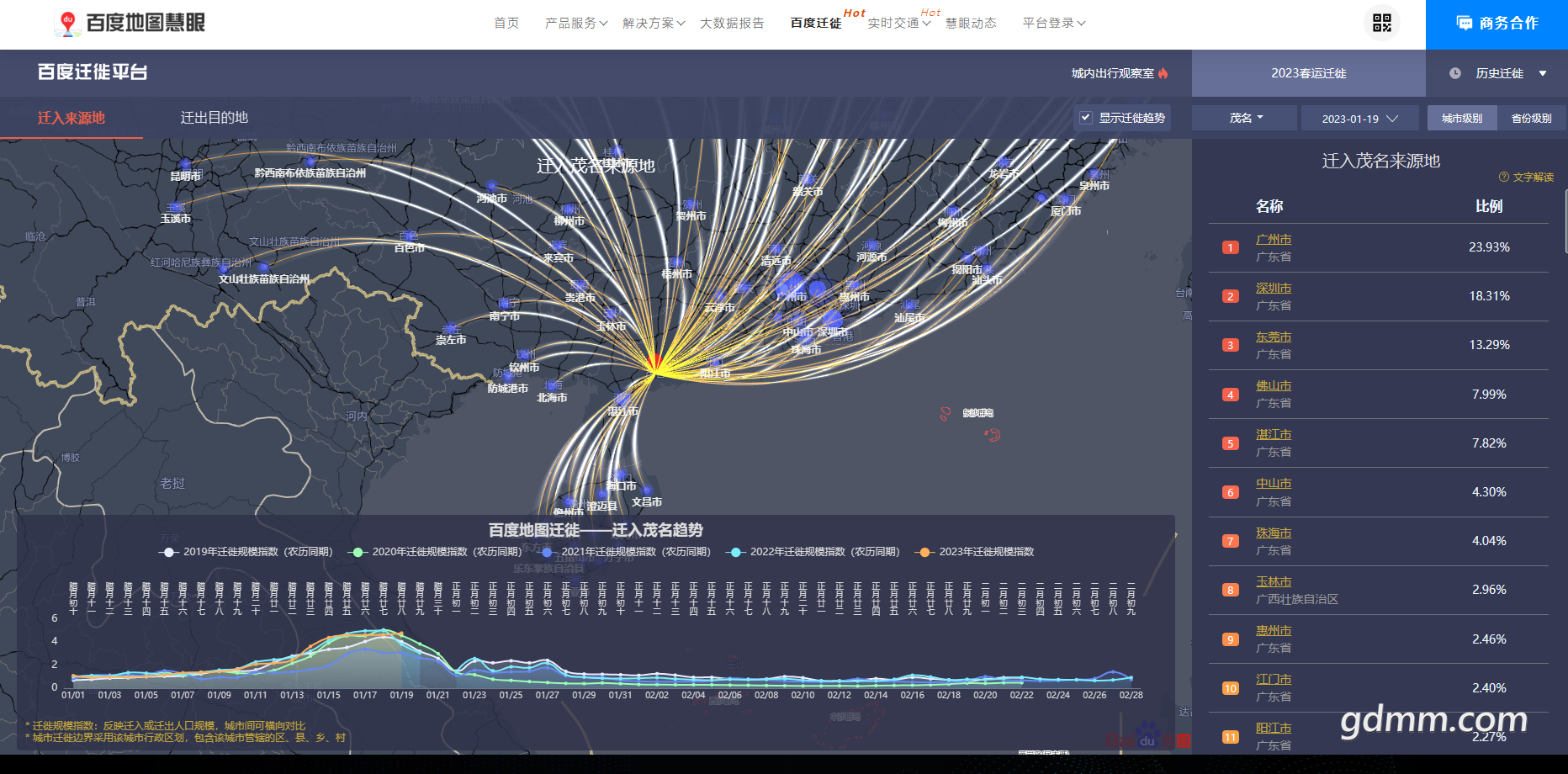This screenshot has width=1568, height=774.
Task: Open the 广州市 city link
Action: coord(1274,240)
